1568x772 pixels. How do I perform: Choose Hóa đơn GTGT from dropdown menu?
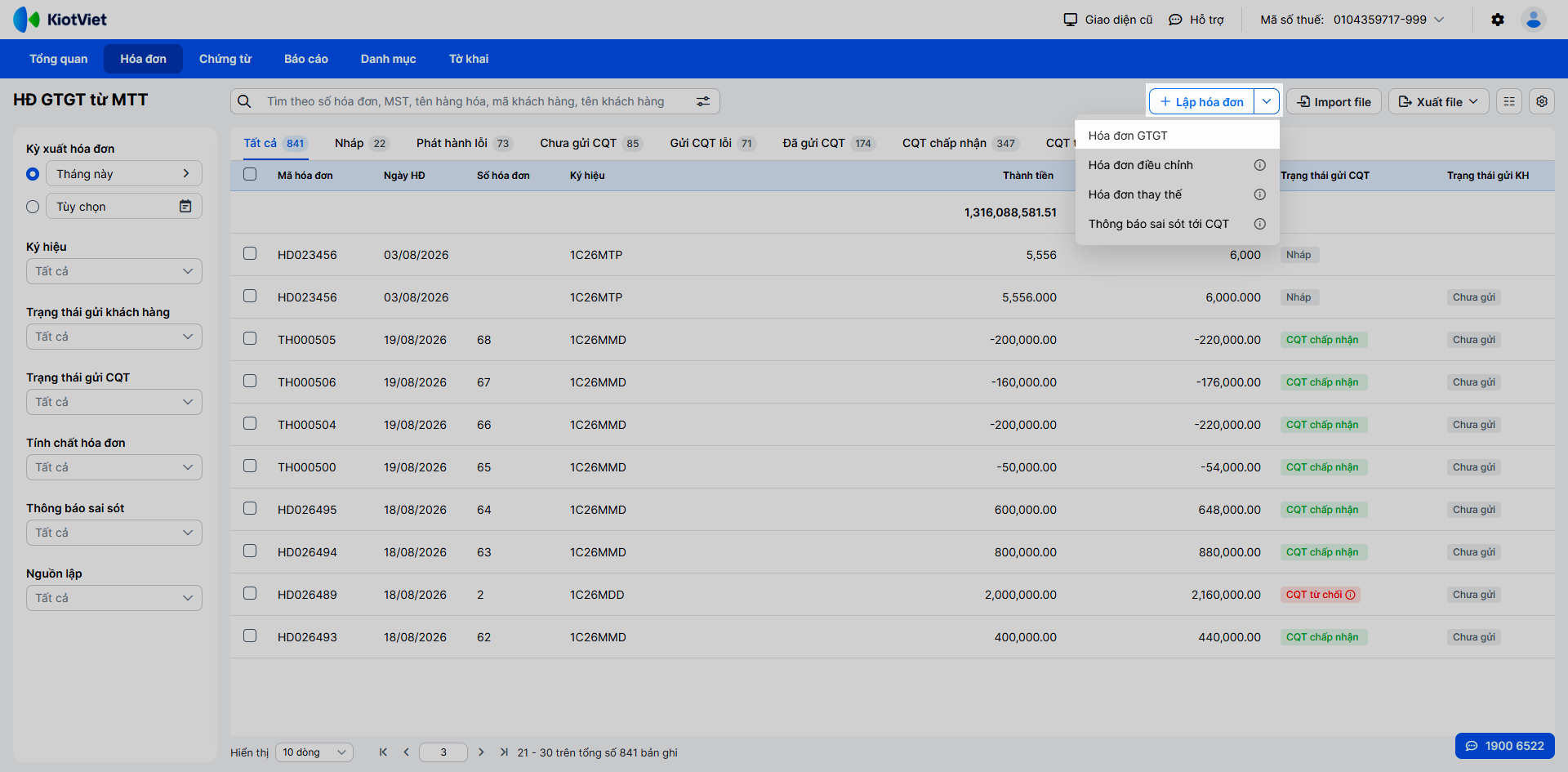click(x=1178, y=136)
